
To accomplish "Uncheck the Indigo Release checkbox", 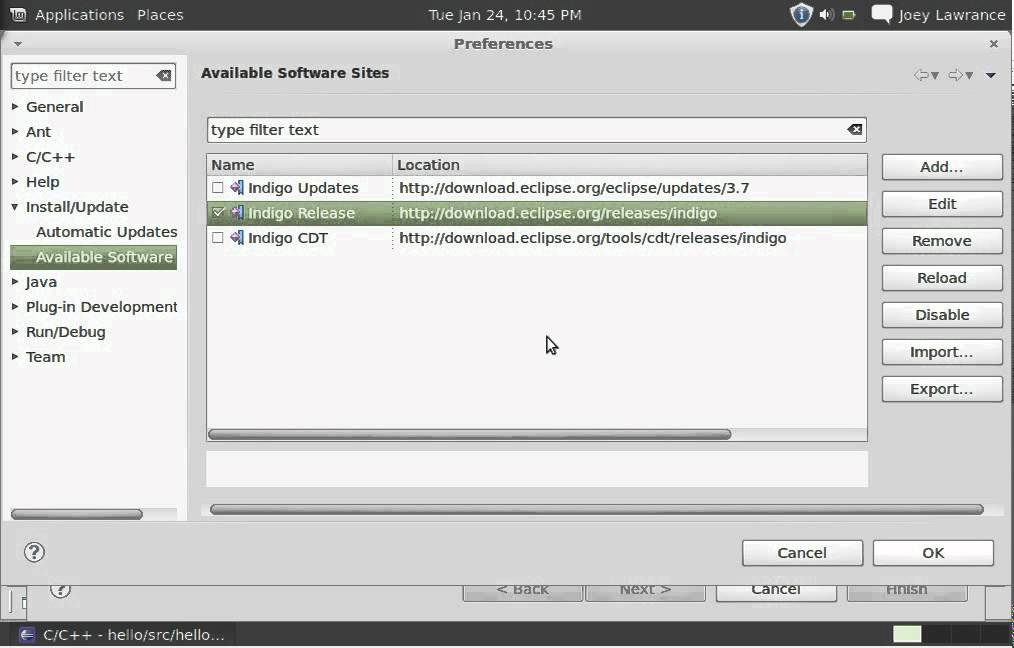I will pyautogui.click(x=218, y=213).
